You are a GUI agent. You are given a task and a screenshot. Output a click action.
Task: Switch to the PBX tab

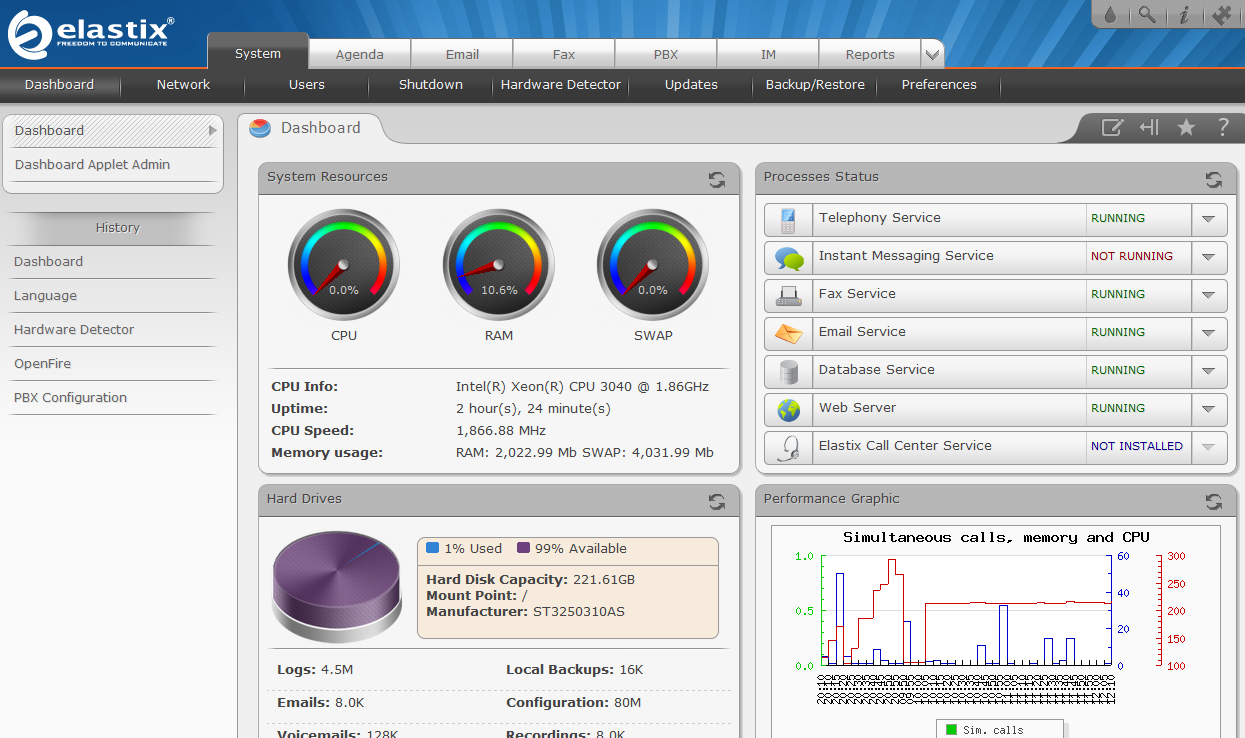pyautogui.click(x=666, y=55)
